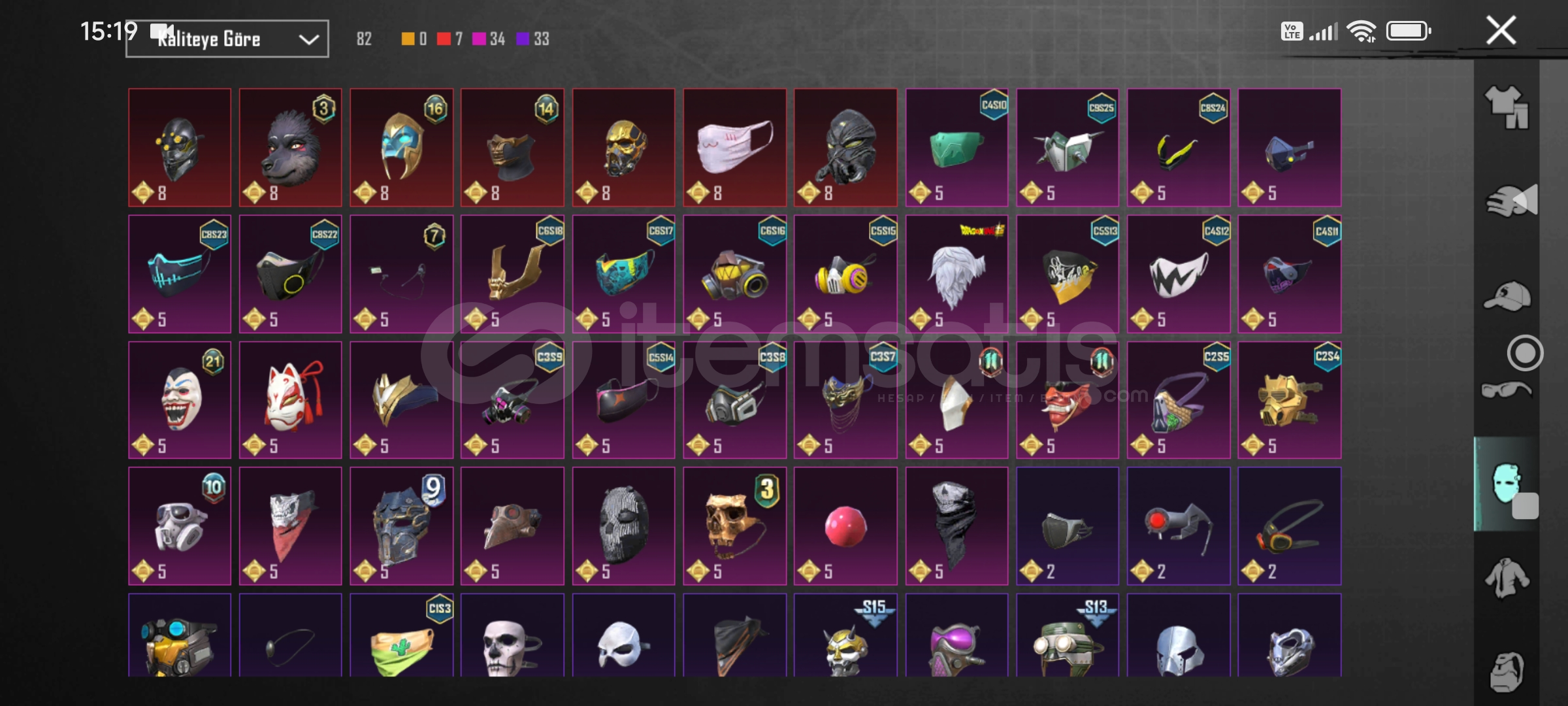Select the white kitsune fox mask
Image resolution: width=1568 pixels, height=706 pixels.
pos(291,400)
